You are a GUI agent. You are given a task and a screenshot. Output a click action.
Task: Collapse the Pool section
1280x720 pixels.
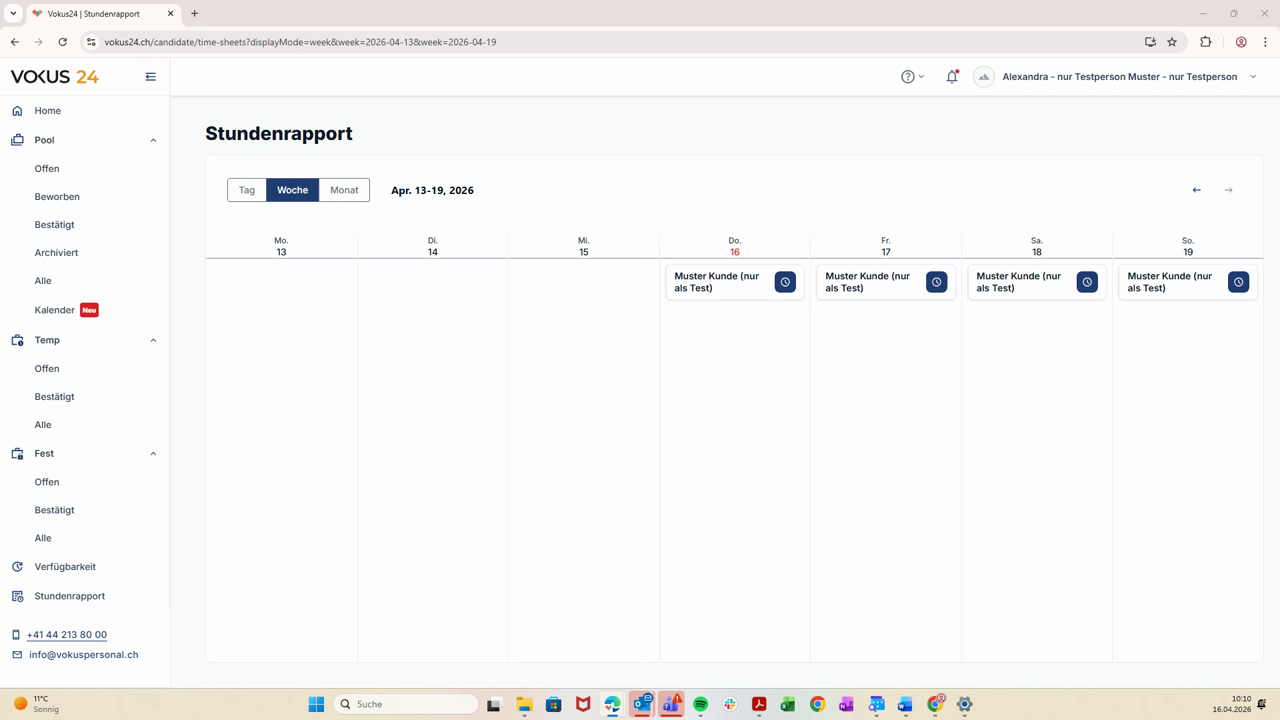click(153, 140)
